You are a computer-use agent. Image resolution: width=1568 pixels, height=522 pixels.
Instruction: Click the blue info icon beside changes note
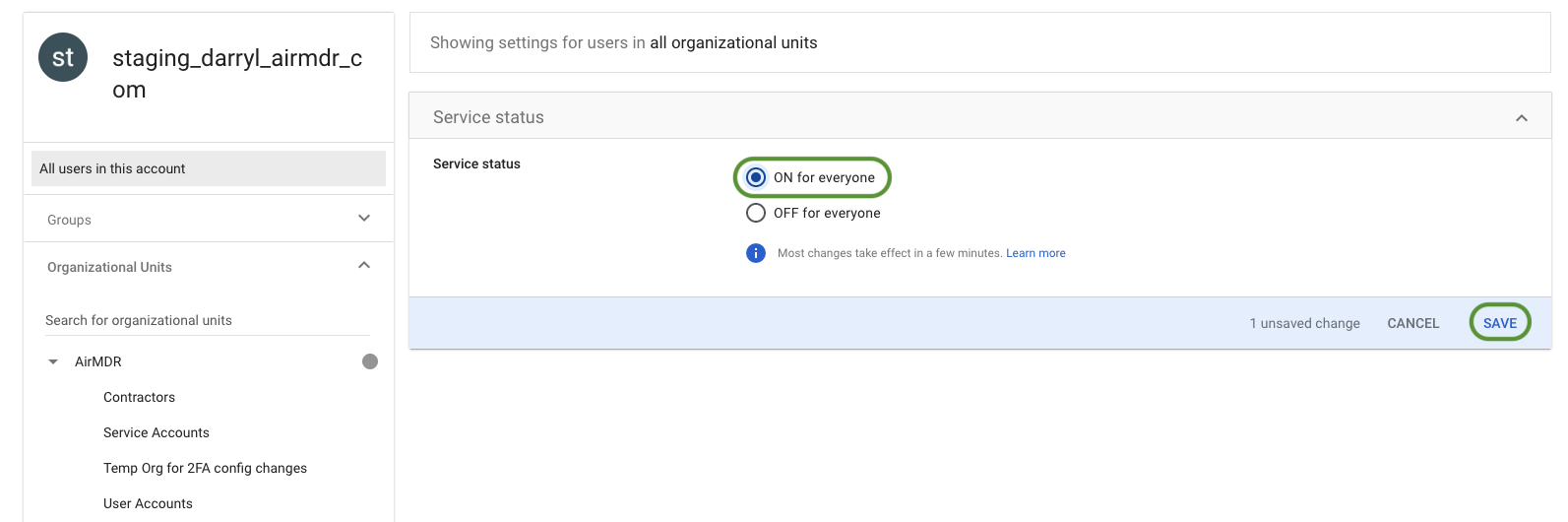756,253
